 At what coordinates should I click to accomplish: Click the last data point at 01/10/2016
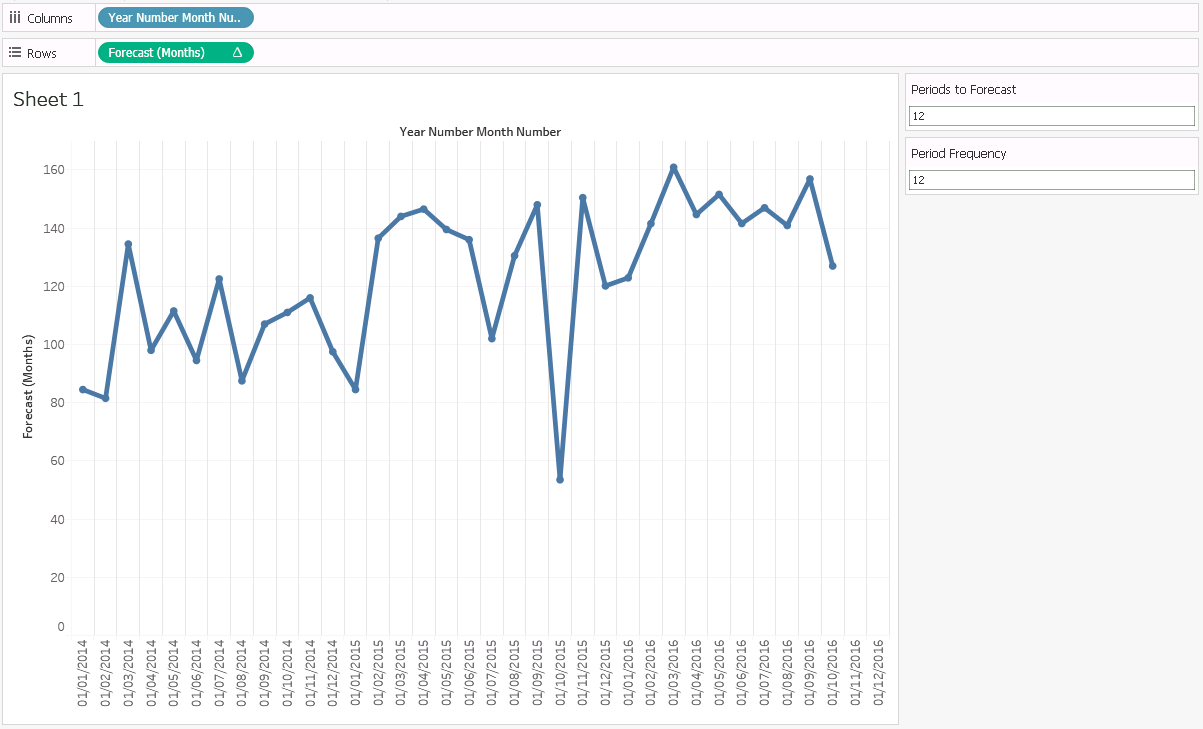[833, 266]
